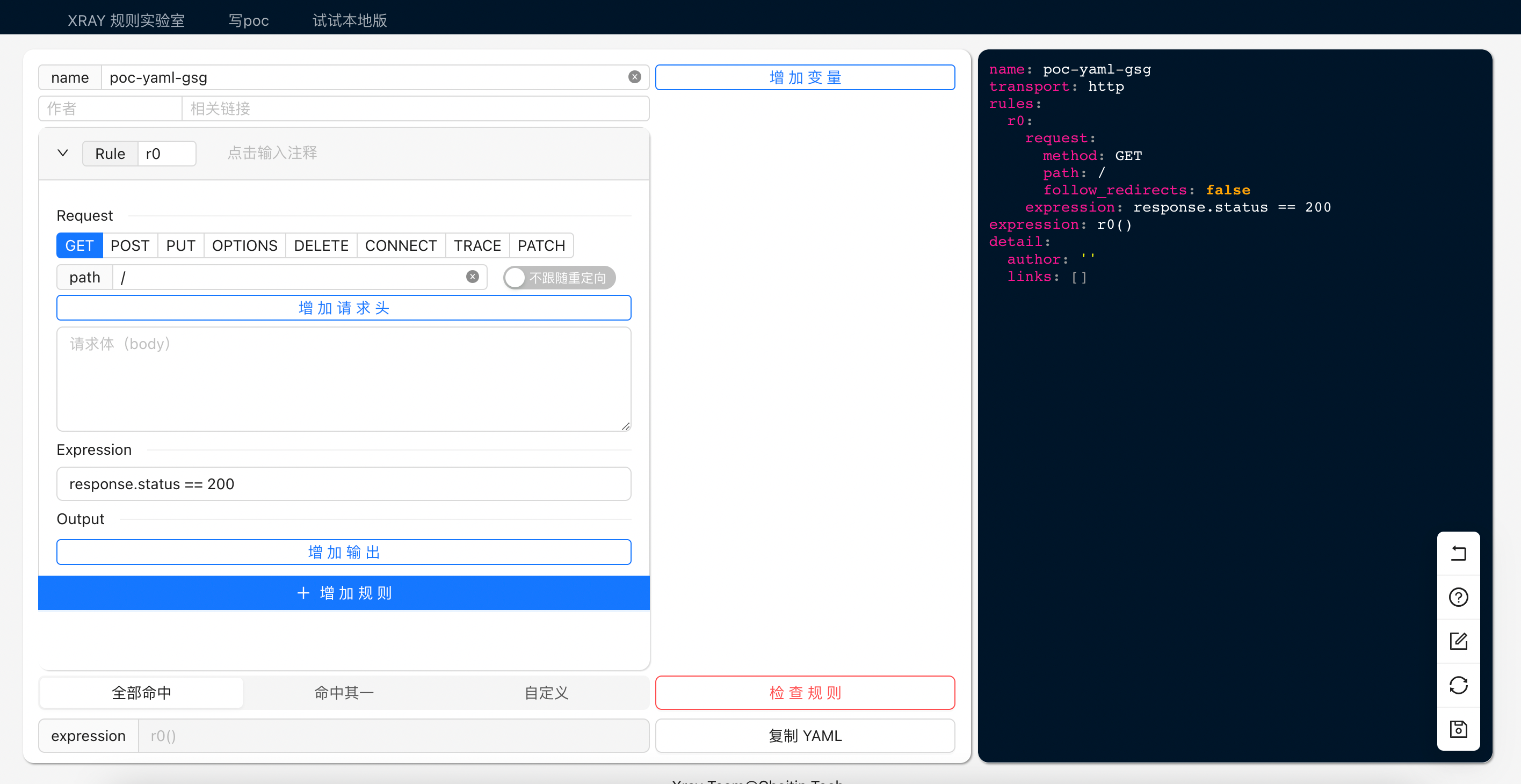This screenshot has height=784, width=1521.
Task: Click the 检查规则 button
Action: 804,693
